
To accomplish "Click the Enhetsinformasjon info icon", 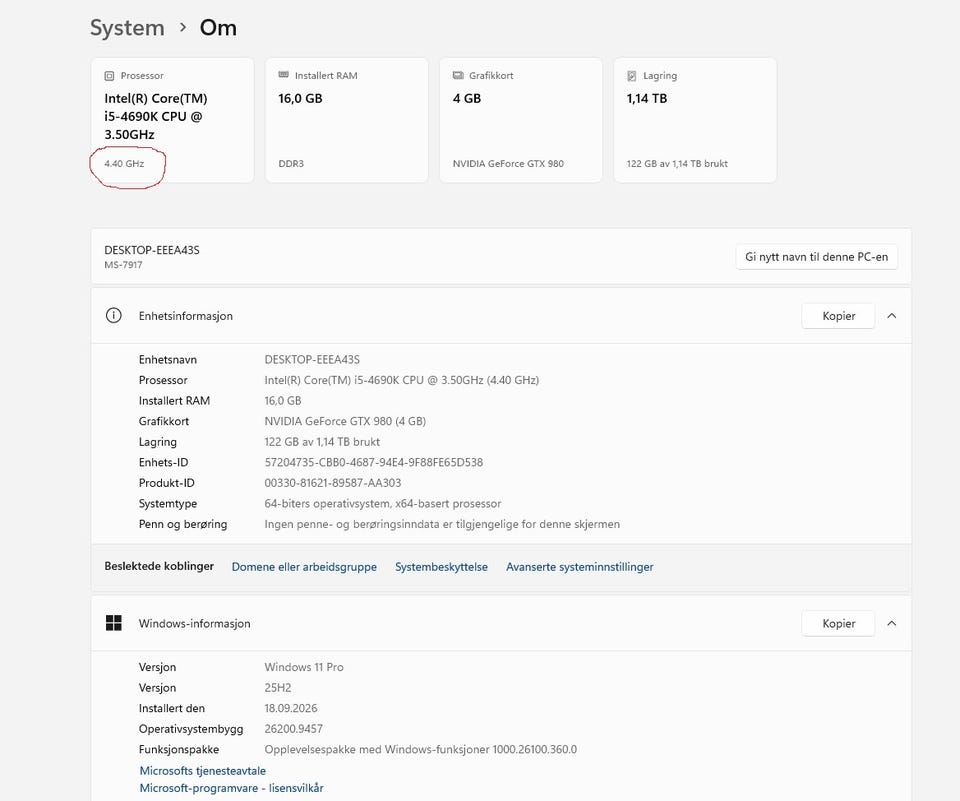I will (x=113, y=315).
